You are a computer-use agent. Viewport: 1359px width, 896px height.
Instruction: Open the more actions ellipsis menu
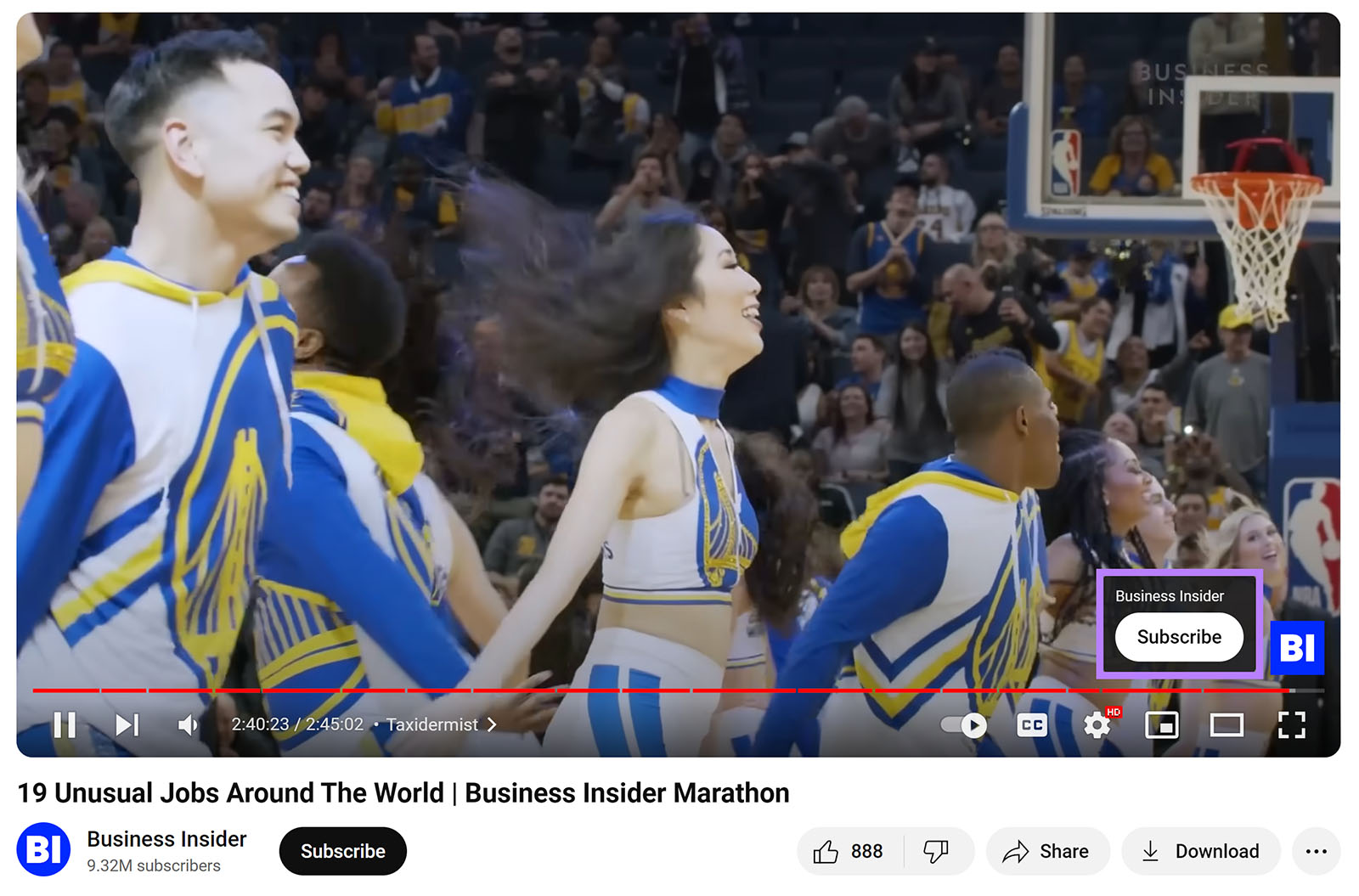click(x=1317, y=850)
